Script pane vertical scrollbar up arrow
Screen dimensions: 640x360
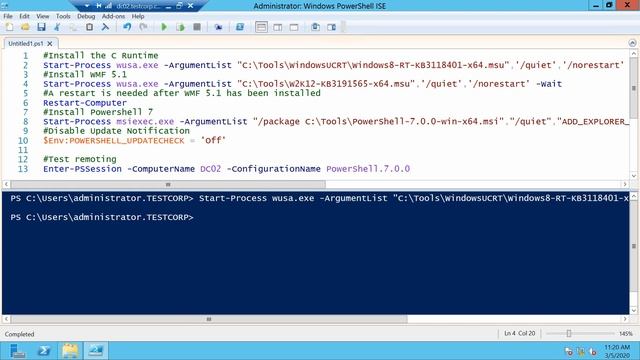[x=633, y=53]
